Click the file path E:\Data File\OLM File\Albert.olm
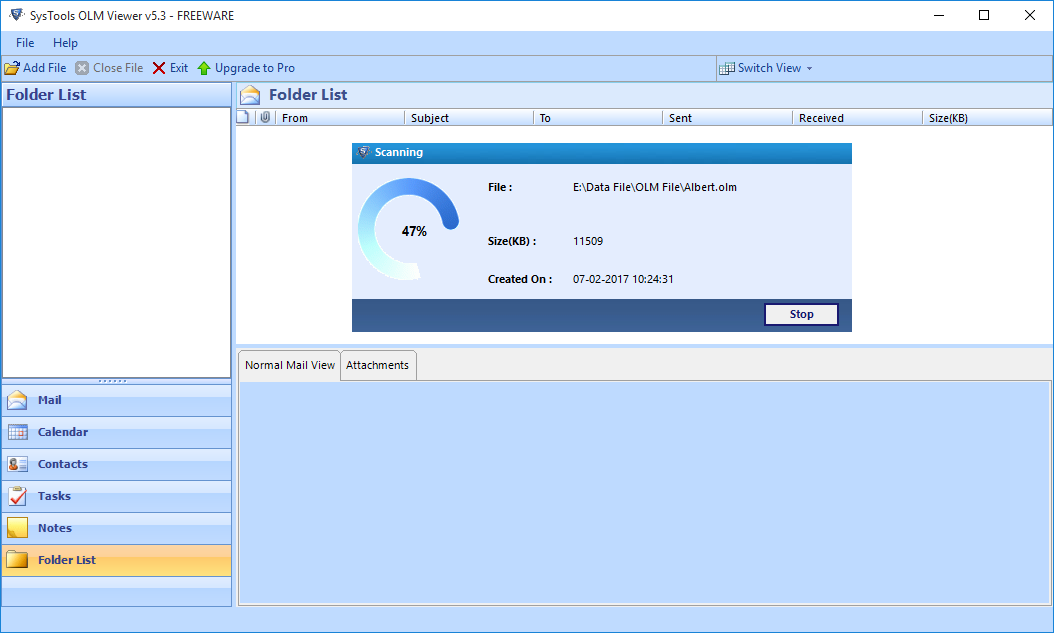The width and height of the screenshot is (1054, 633). tap(655, 187)
